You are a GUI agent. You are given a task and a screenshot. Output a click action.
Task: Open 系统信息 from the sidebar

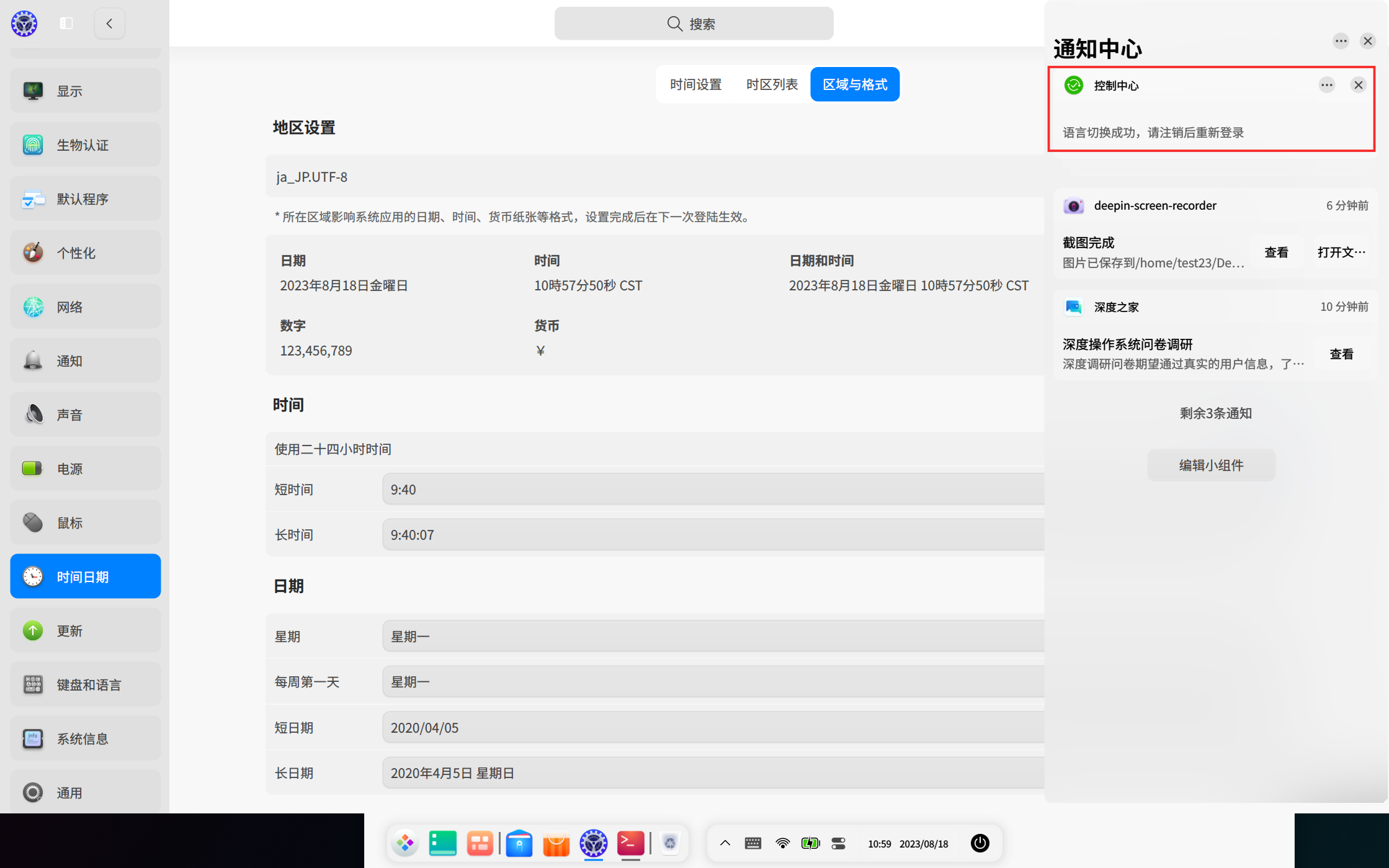coord(85,738)
